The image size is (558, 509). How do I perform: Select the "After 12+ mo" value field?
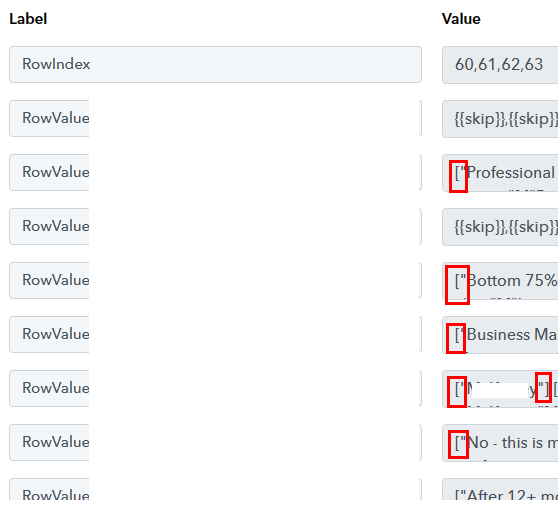point(500,491)
